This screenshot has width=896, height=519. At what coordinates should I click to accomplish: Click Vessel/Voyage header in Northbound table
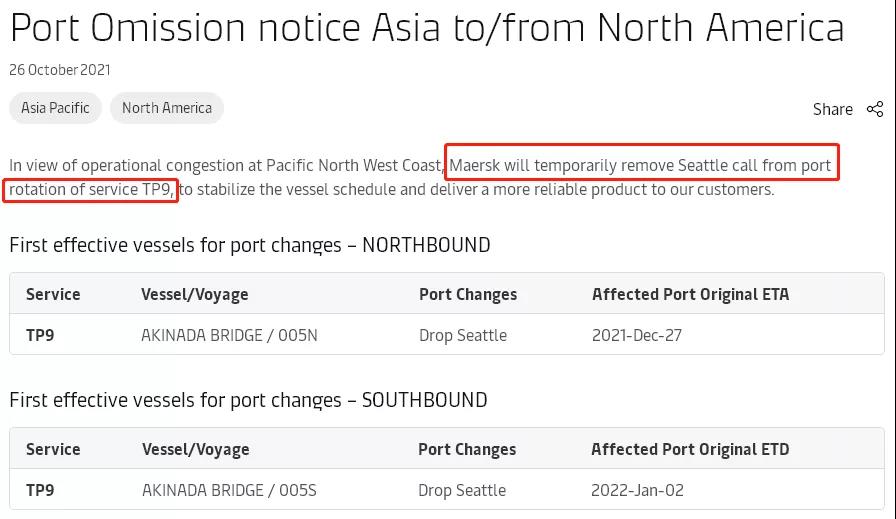(195, 294)
